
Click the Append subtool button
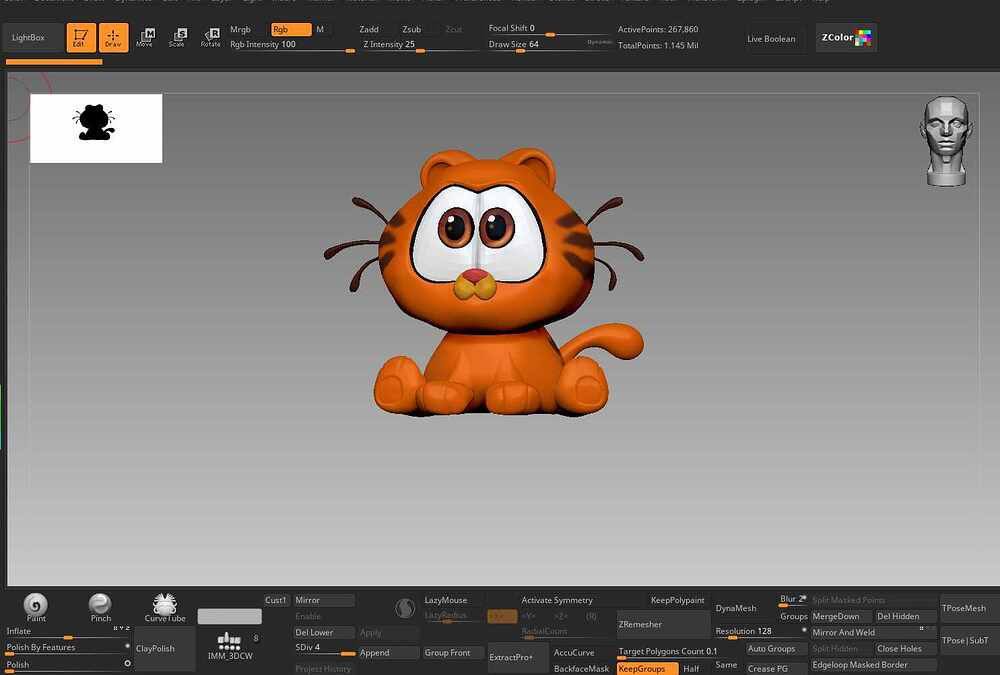[388, 653]
